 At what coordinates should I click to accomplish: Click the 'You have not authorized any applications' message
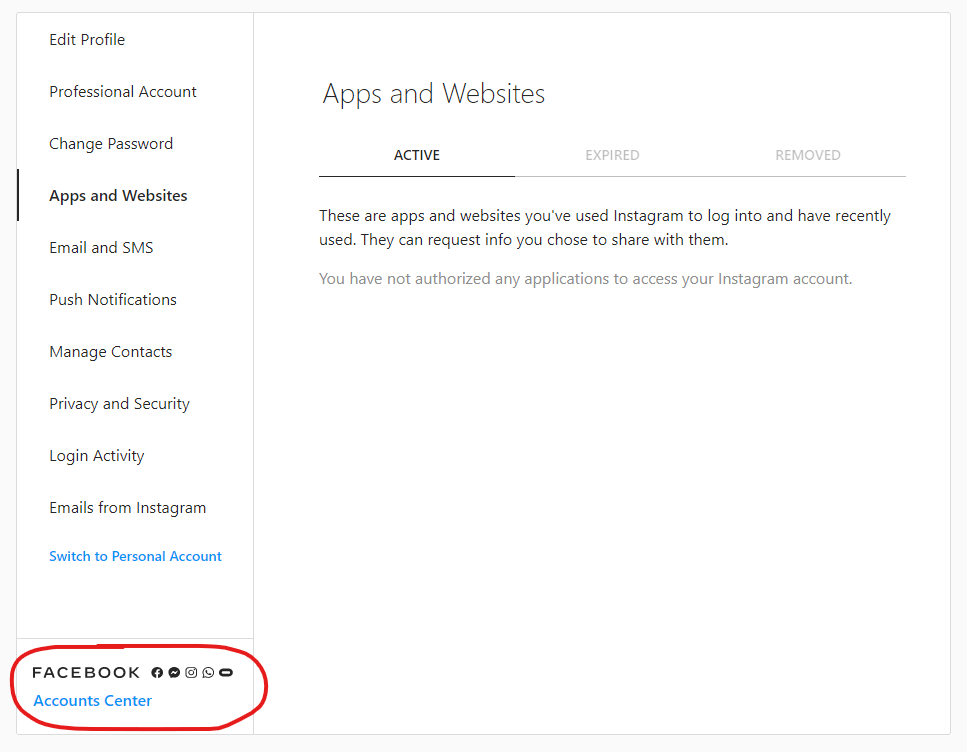click(x=585, y=279)
